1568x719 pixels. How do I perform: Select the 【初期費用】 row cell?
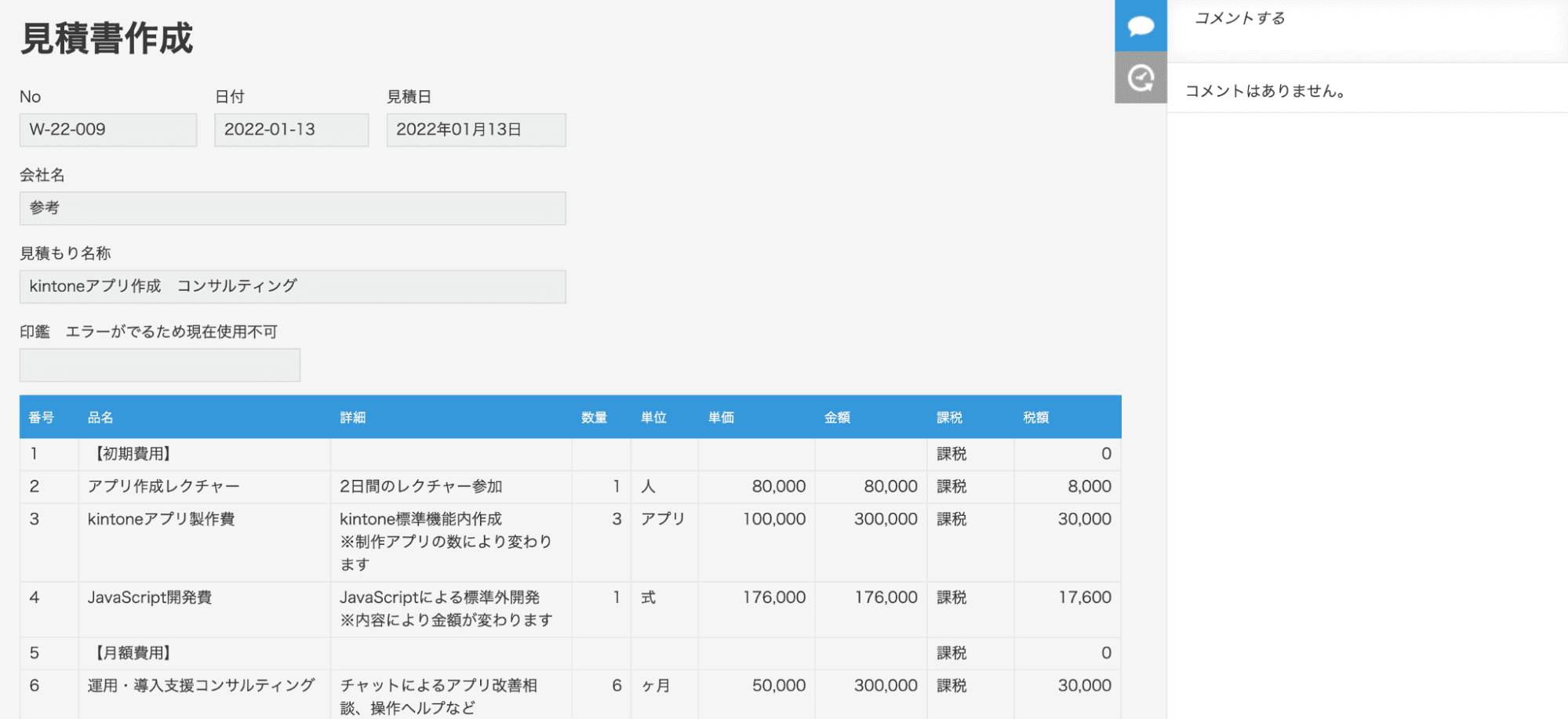coord(205,454)
